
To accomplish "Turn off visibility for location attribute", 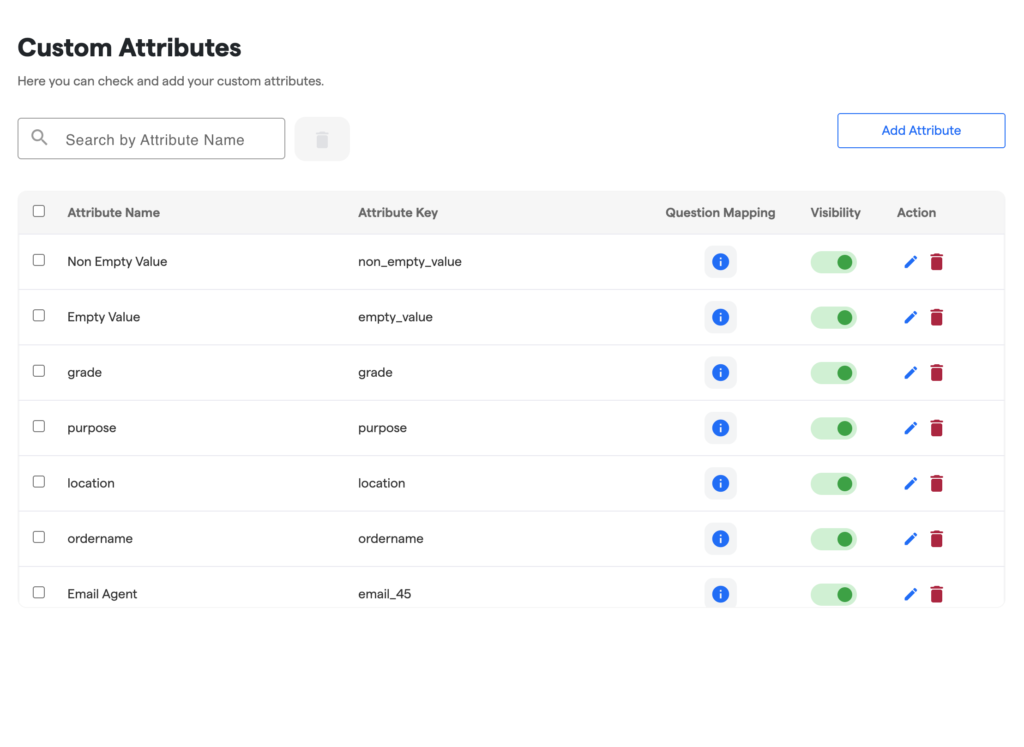I will (x=833, y=483).
